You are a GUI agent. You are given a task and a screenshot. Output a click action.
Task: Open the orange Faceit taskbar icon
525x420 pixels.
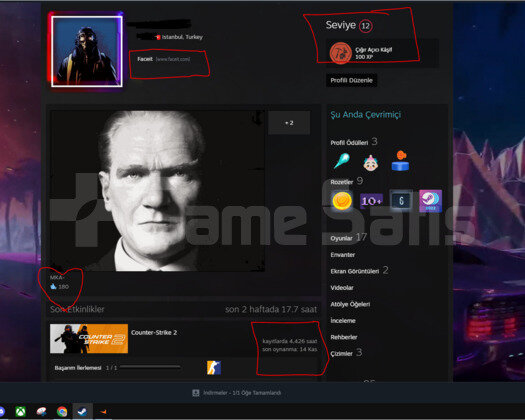(x=103, y=412)
